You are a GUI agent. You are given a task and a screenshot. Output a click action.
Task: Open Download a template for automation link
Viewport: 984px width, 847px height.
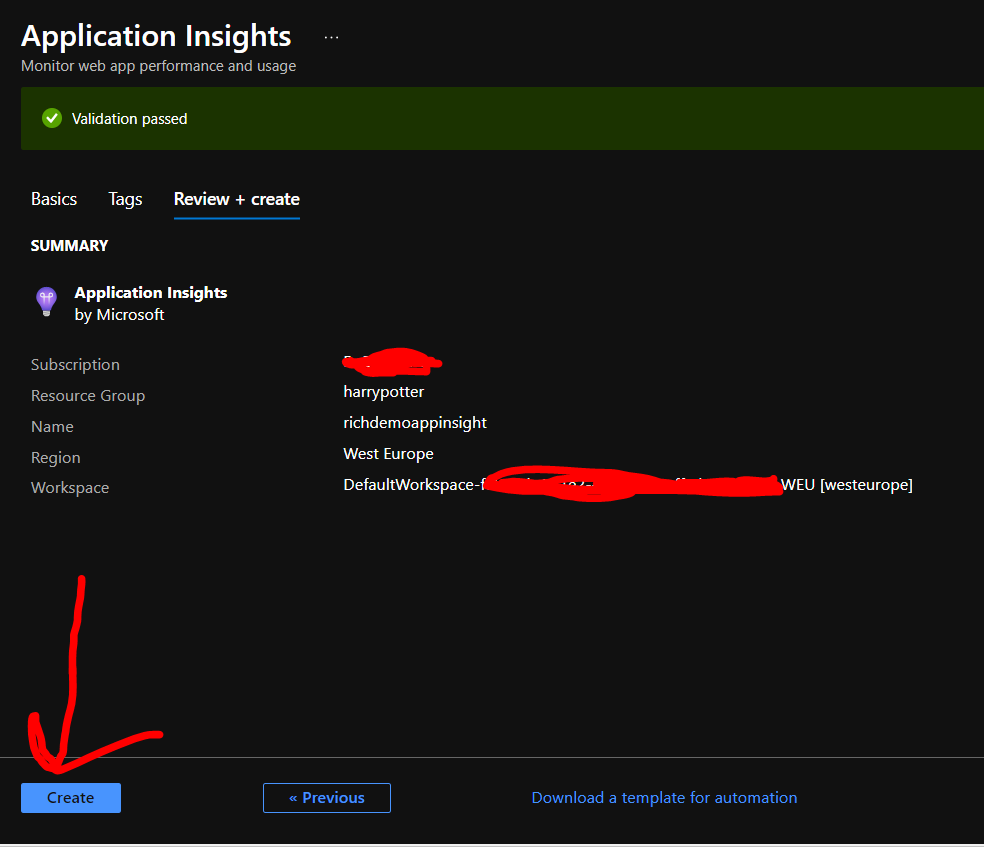pos(664,797)
